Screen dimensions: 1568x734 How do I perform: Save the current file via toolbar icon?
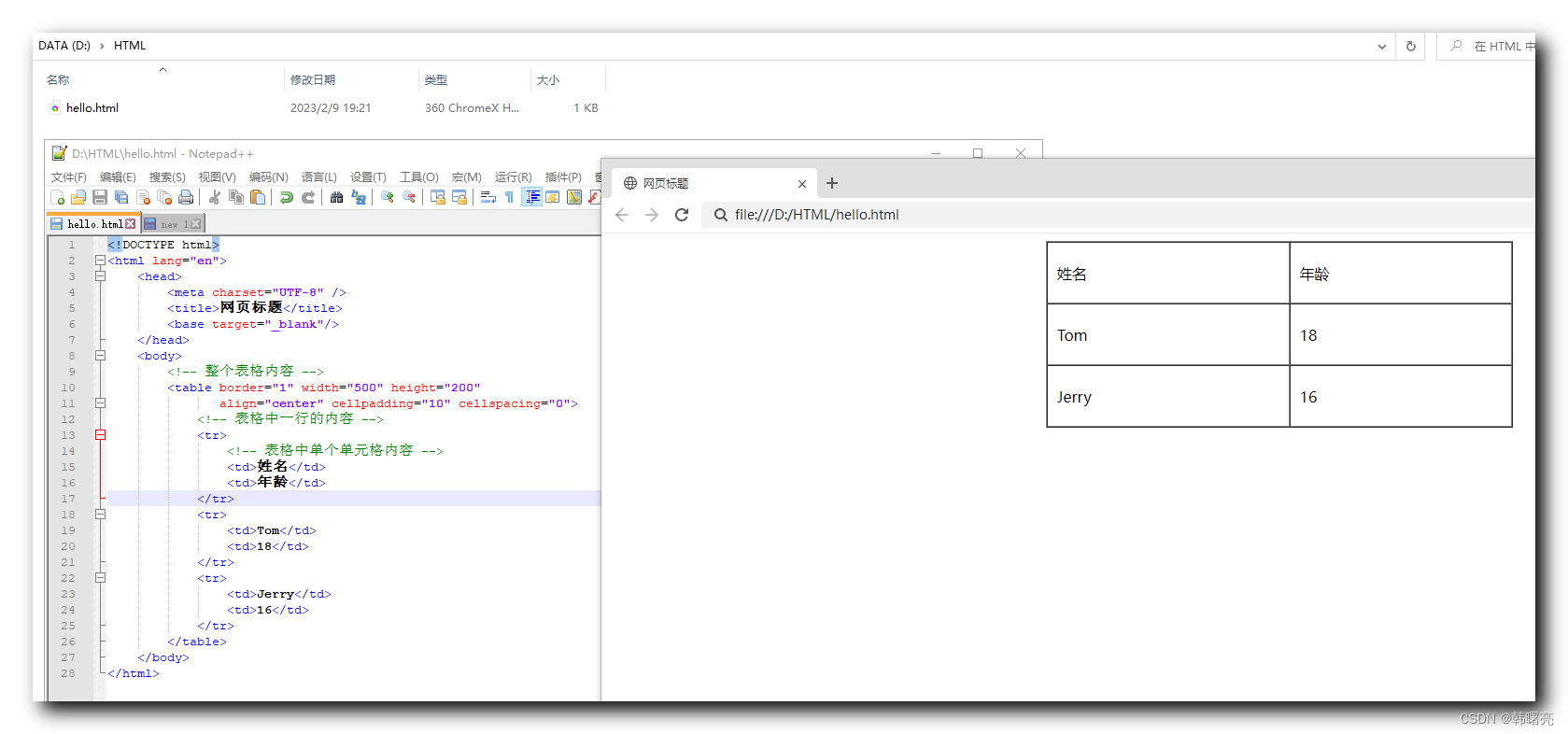(100, 197)
